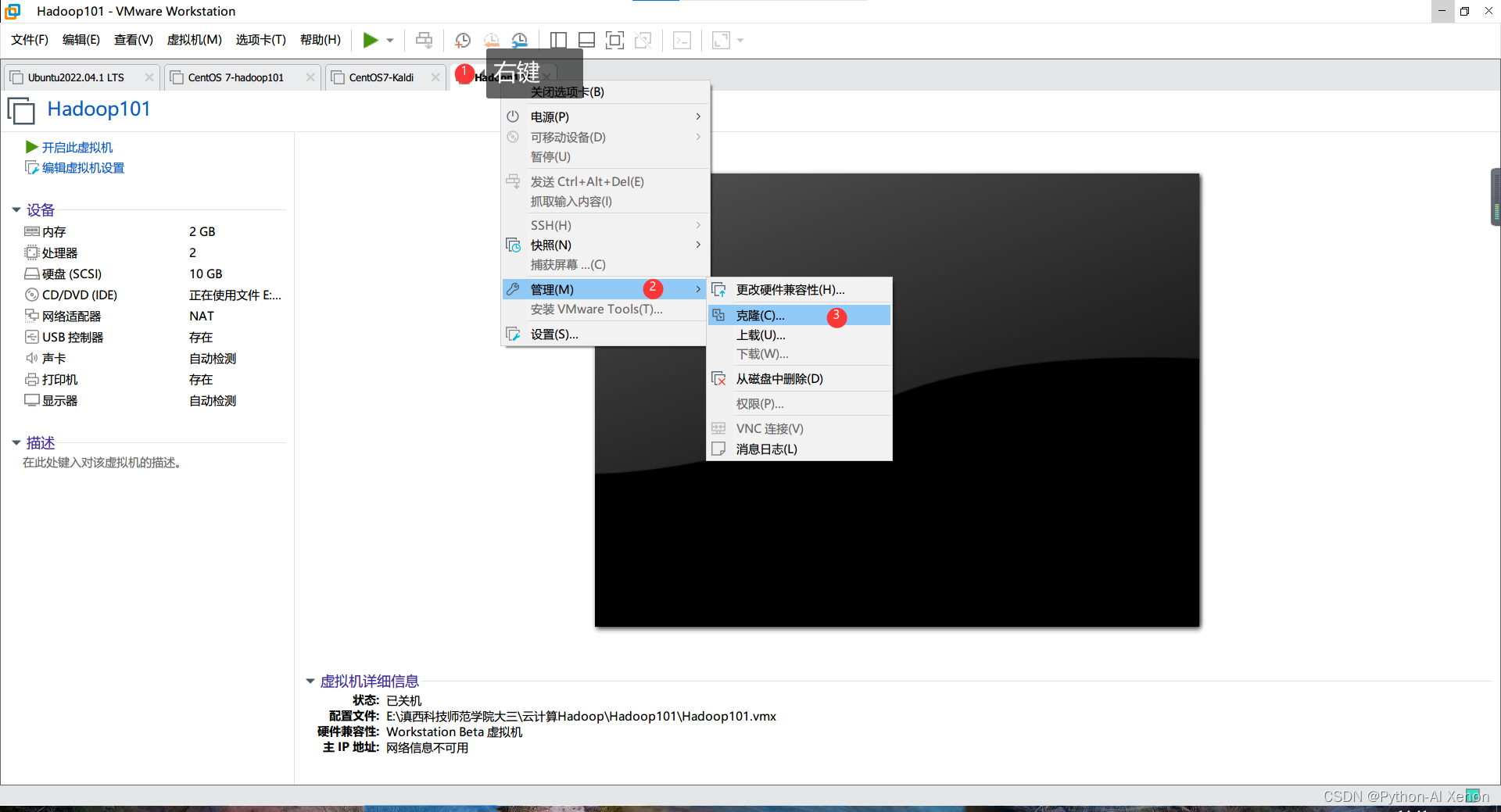Open the 编辑(E) menu
1501x812 pixels.
click(x=81, y=40)
